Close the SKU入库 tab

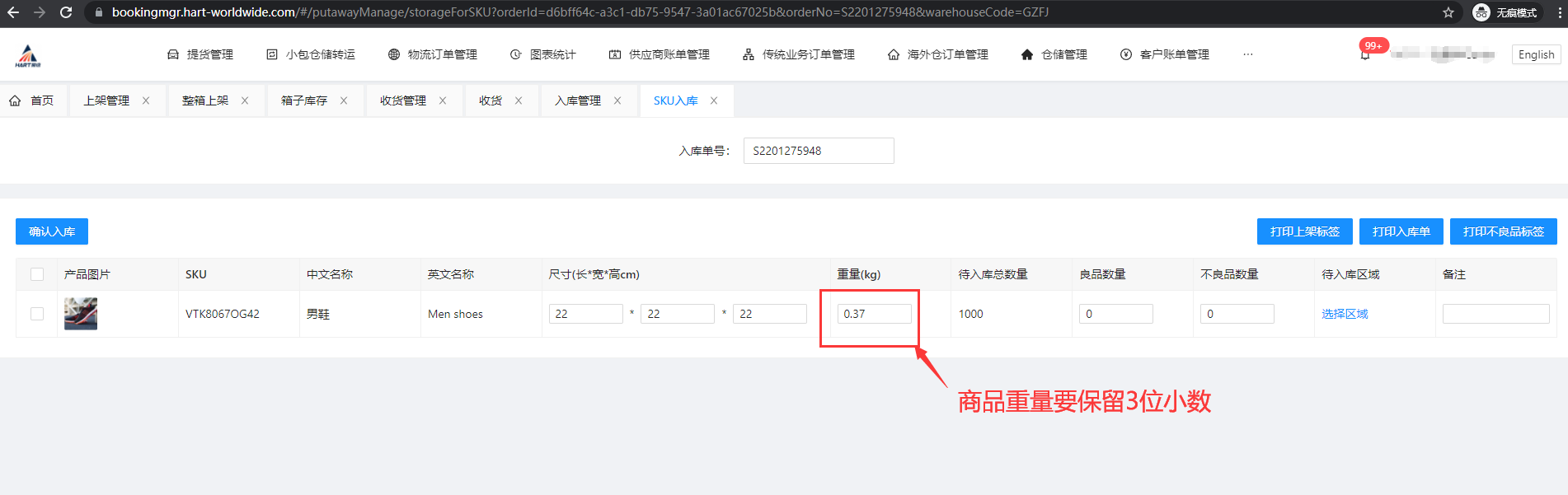tap(714, 100)
